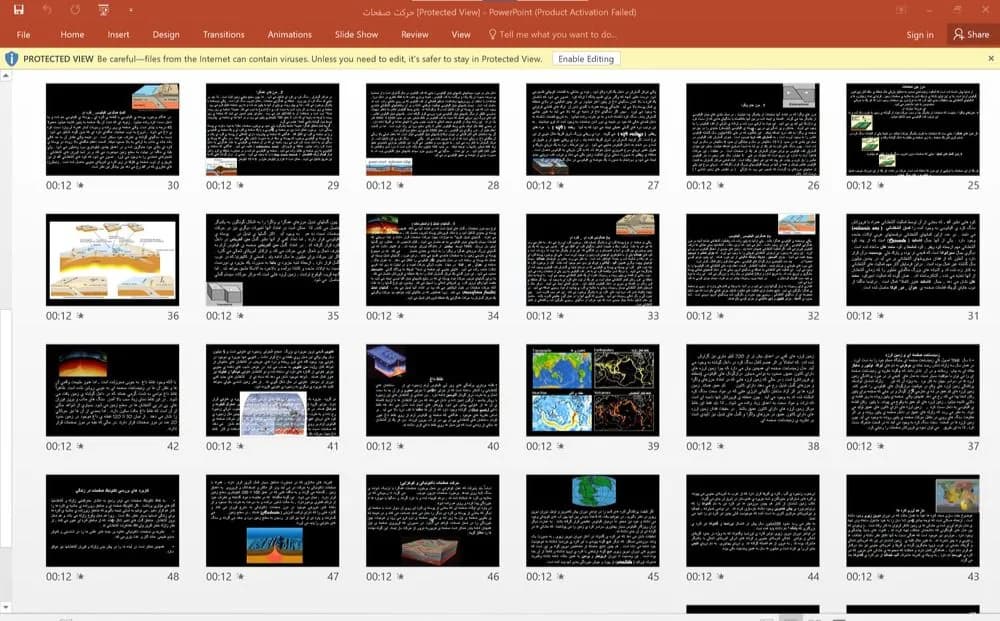Open the Review tab
This screenshot has height=621, width=1000.
point(415,34)
